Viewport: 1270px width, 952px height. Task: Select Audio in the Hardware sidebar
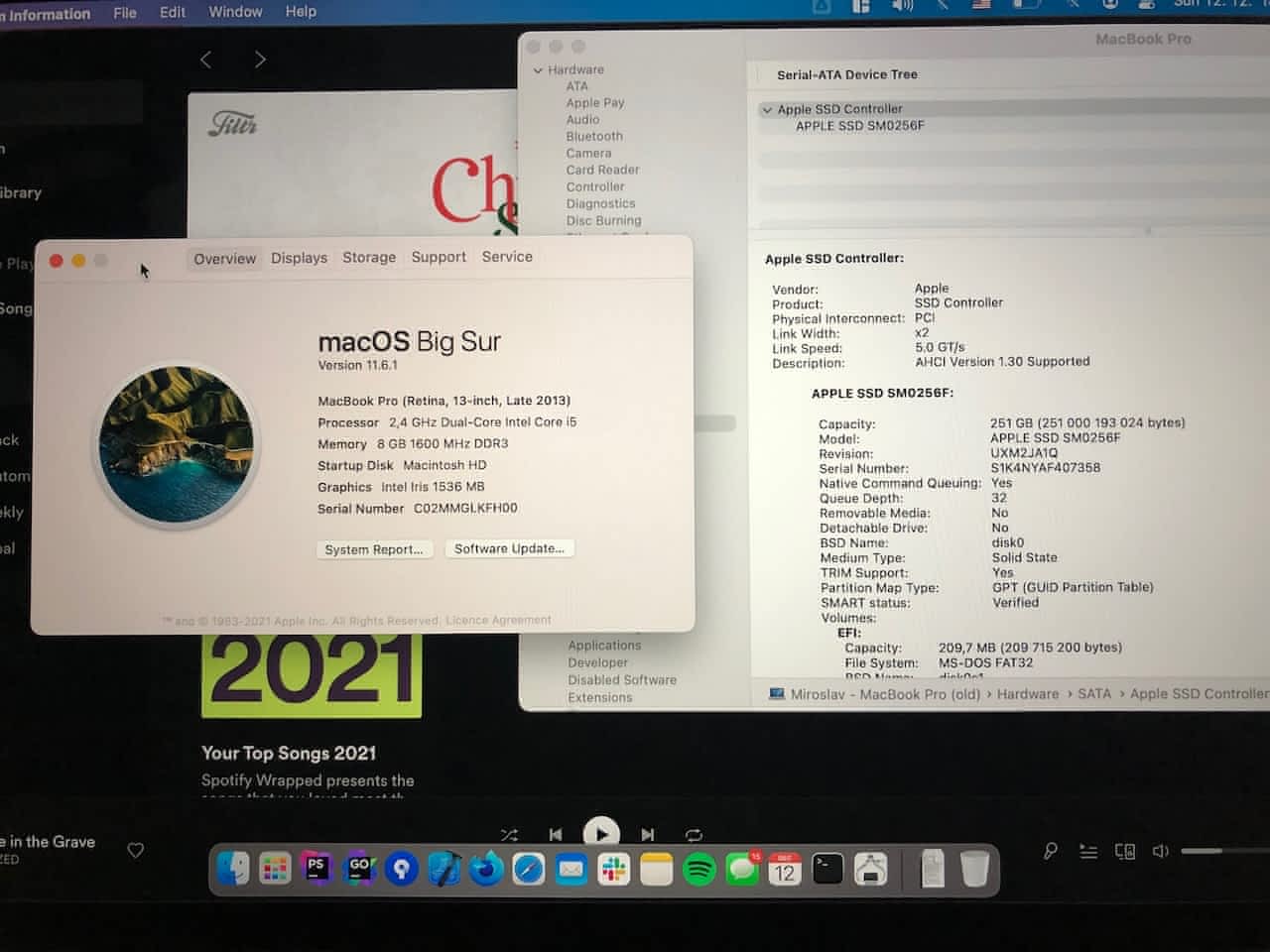(582, 120)
